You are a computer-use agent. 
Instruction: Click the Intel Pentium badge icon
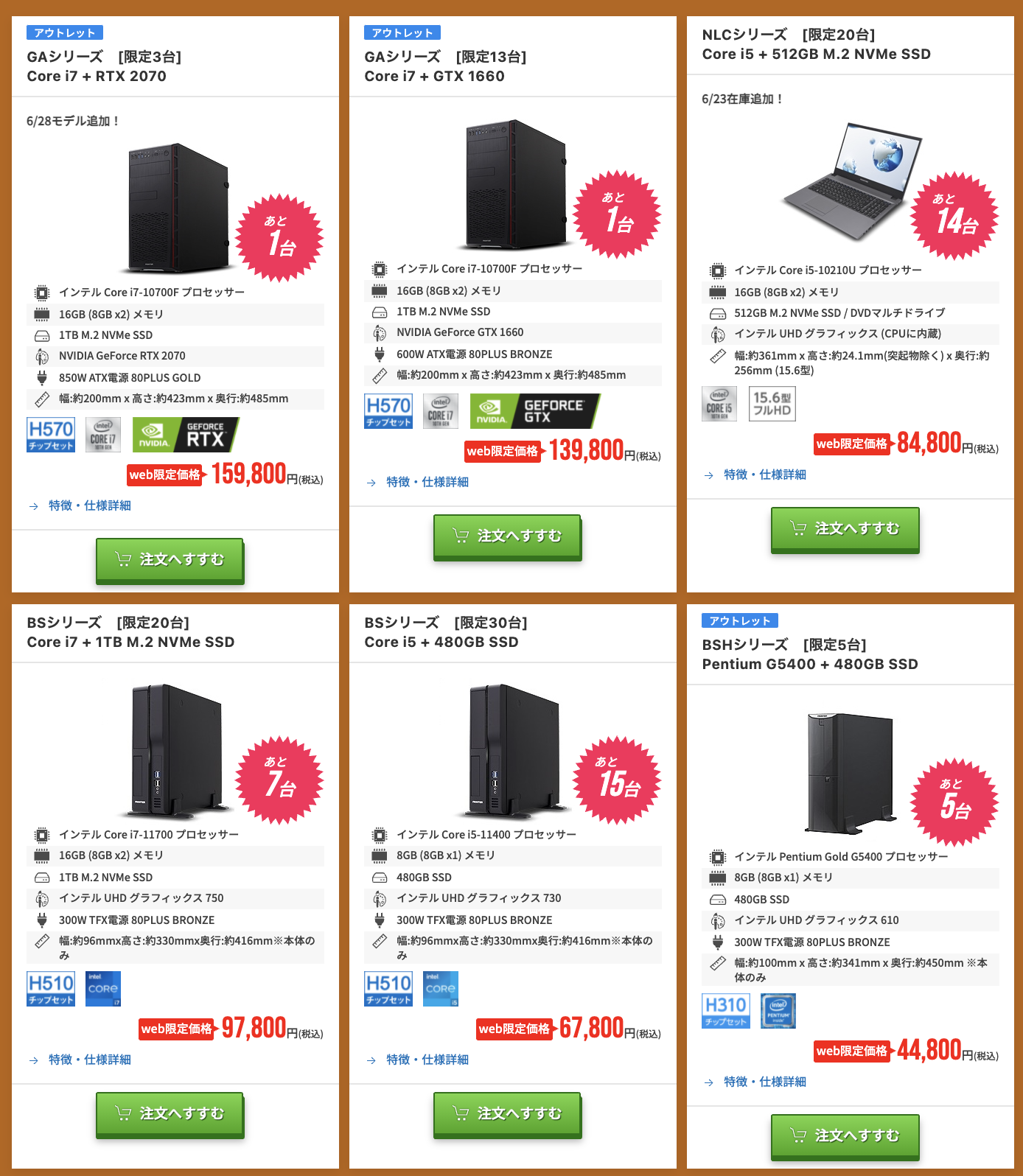coord(778,1011)
